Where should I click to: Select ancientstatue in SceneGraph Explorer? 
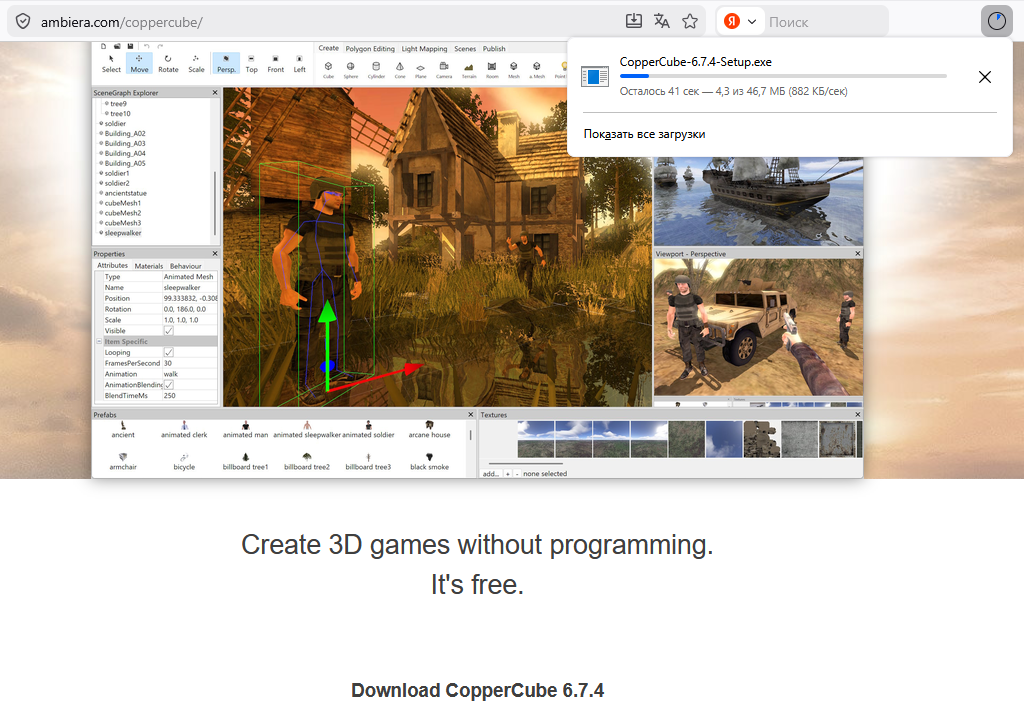[125, 193]
